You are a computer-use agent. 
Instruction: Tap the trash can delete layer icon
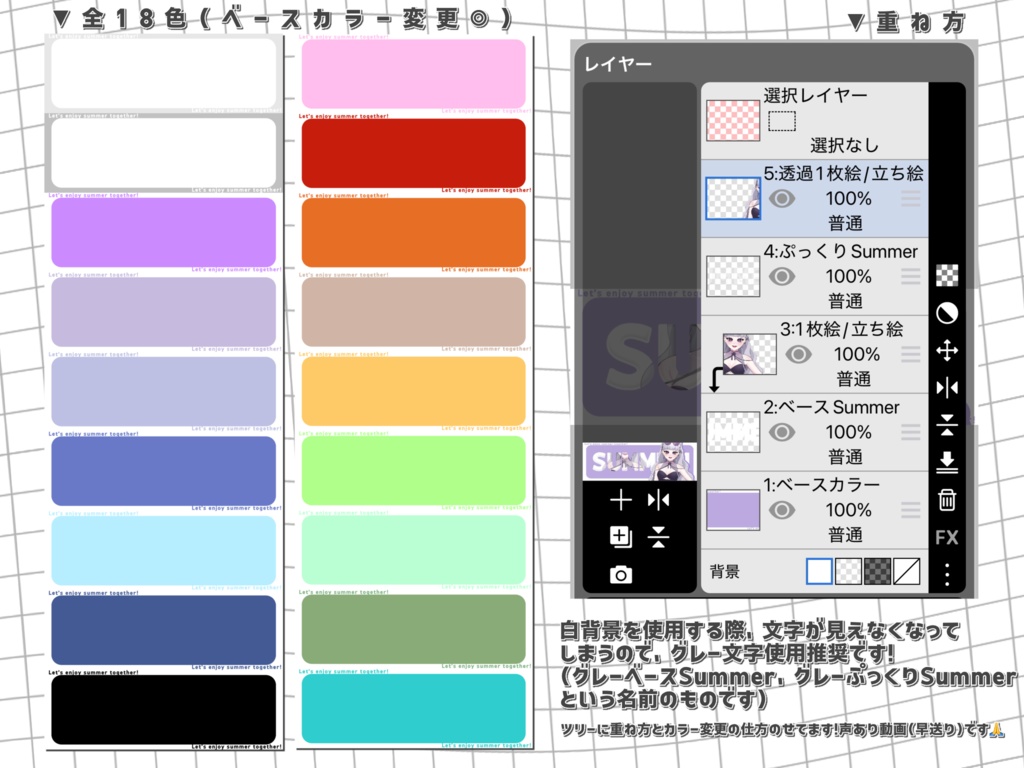pyautogui.click(x=947, y=500)
